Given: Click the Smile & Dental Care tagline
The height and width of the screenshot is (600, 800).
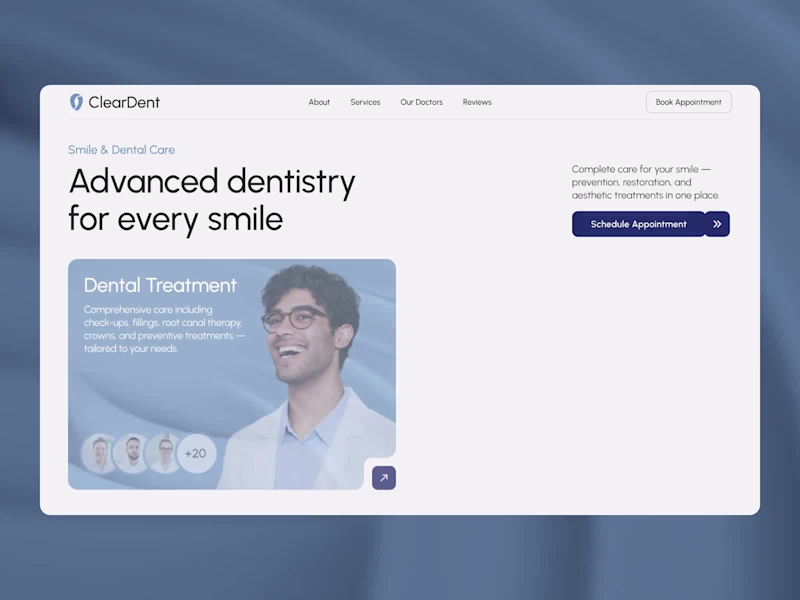Looking at the screenshot, I should pos(121,149).
